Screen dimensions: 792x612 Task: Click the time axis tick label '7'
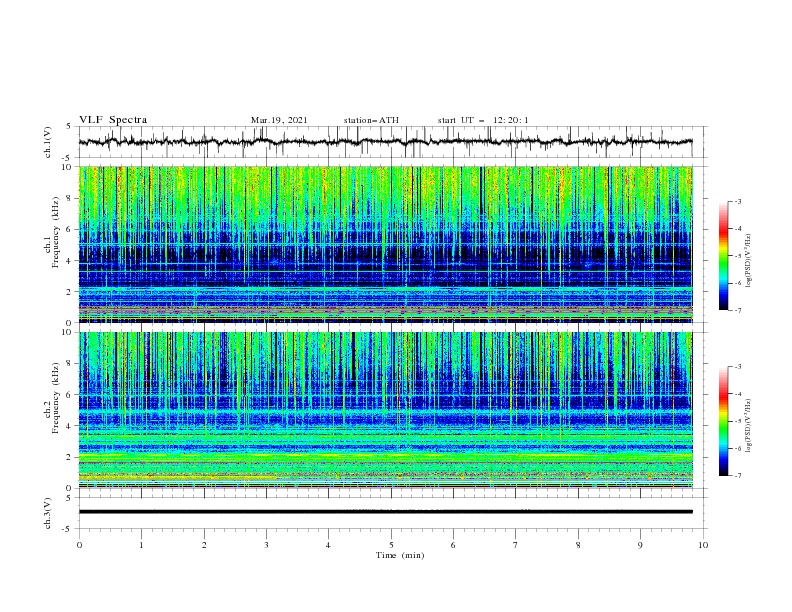pos(516,545)
